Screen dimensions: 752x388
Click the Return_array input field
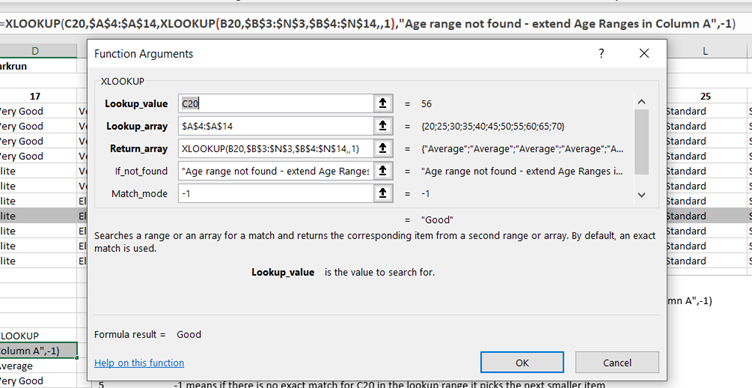coord(276,148)
